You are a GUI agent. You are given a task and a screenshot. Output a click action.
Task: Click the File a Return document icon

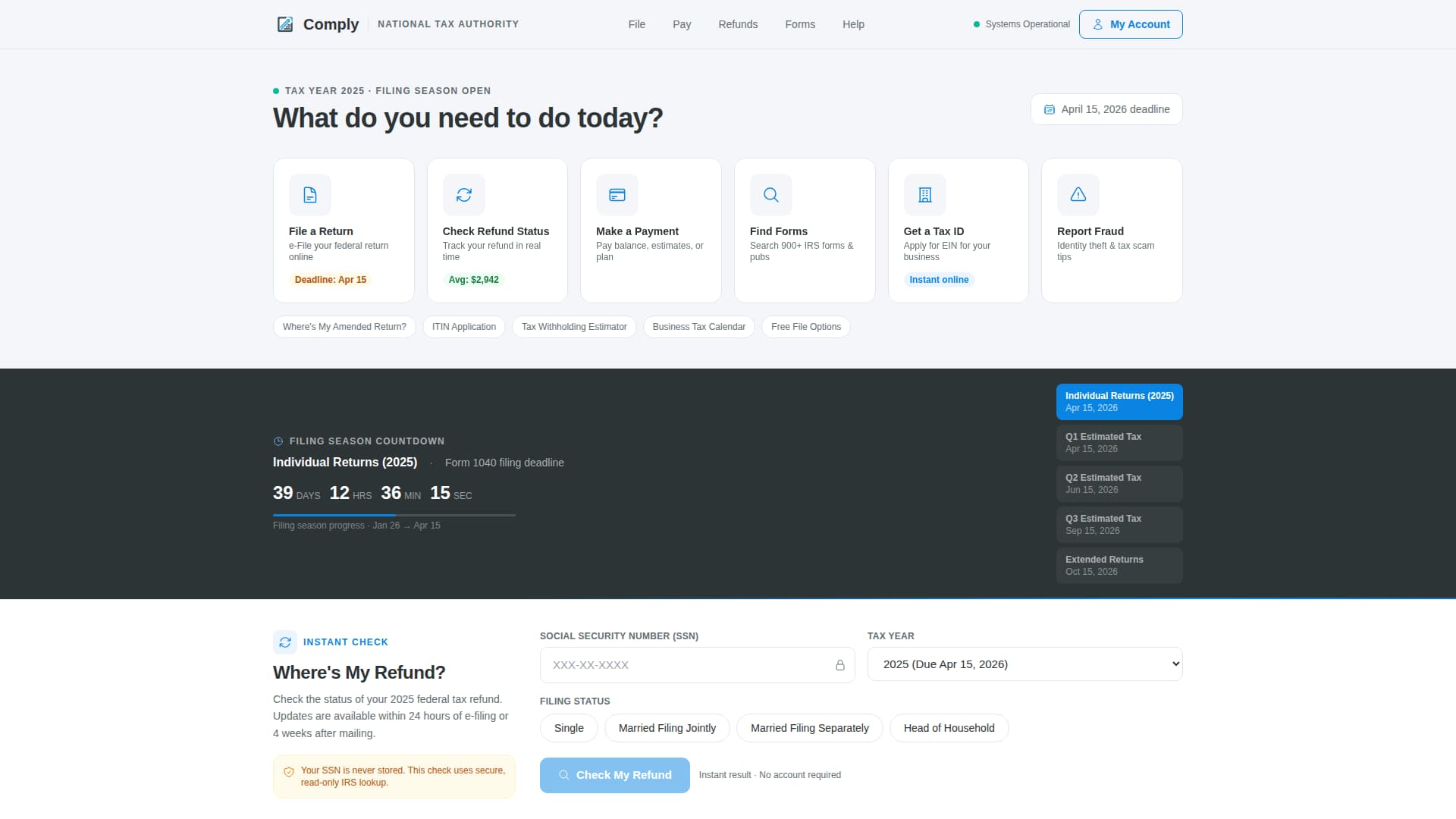click(x=310, y=195)
